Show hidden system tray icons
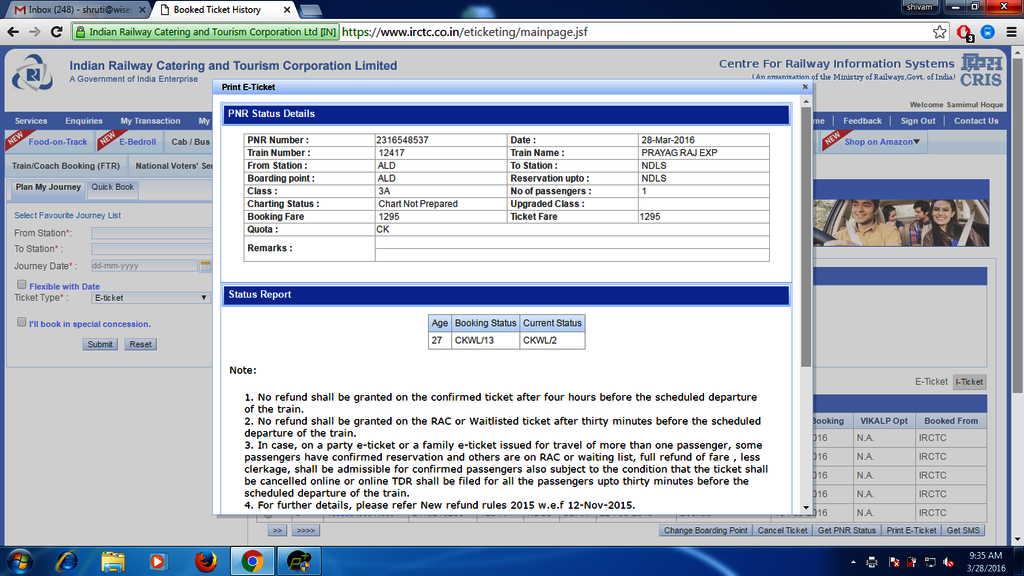Screen dimensions: 1024x576 [x=853, y=562]
